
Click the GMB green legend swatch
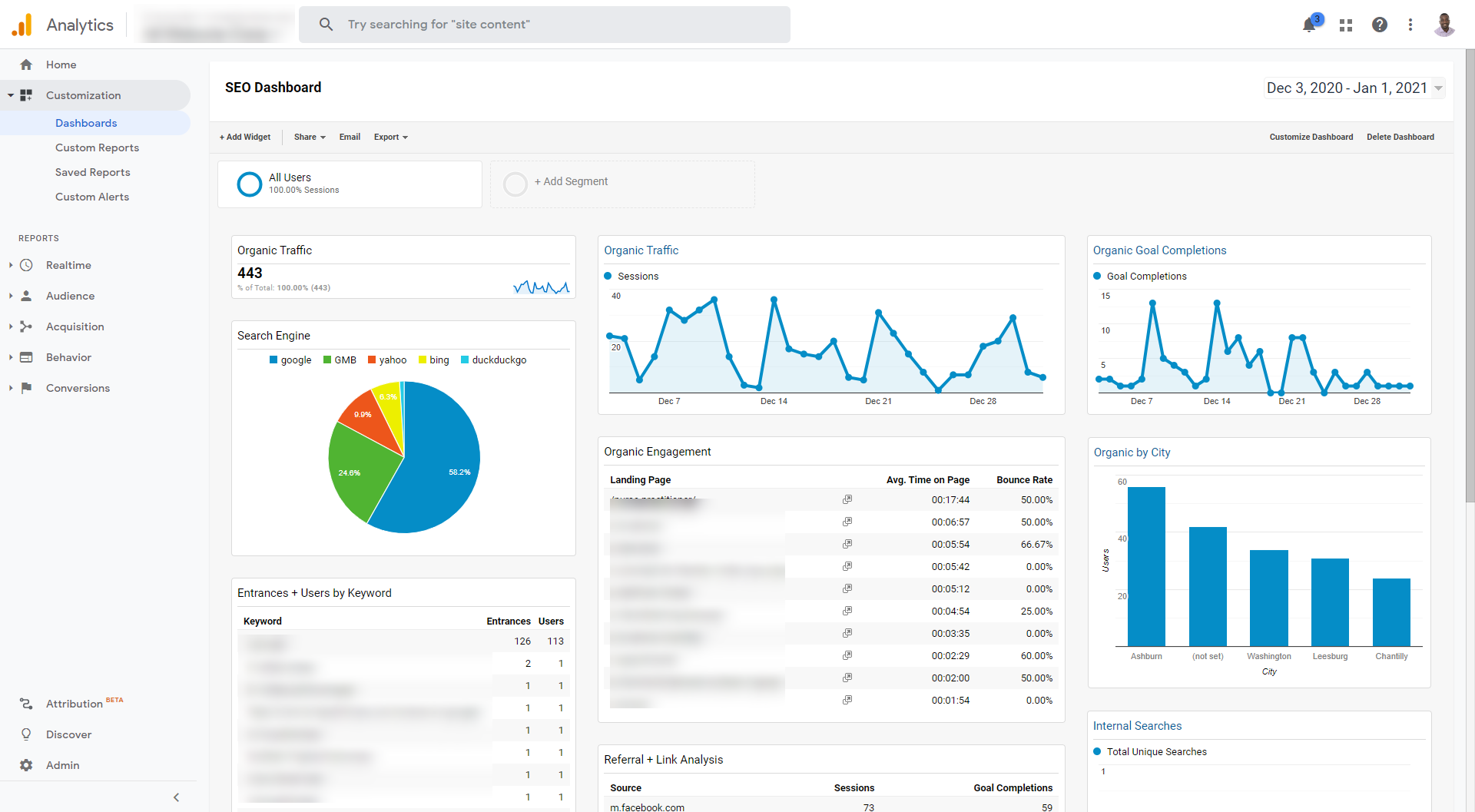pyautogui.click(x=327, y=360)
